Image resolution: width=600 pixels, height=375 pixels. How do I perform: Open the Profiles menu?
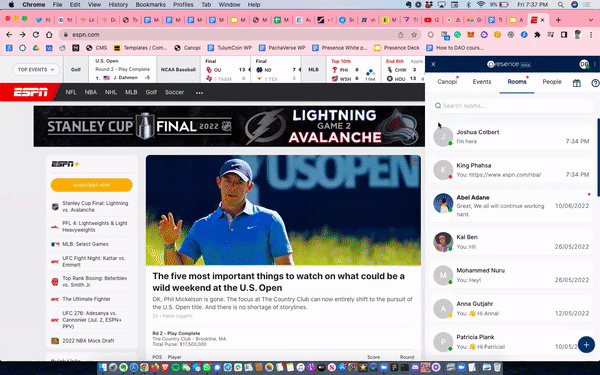183,5
